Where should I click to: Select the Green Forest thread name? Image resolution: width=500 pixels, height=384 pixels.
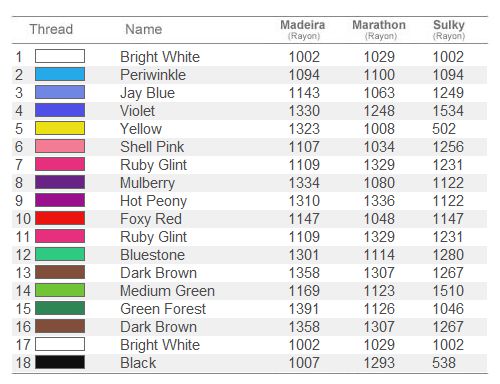tap(163, 309)
